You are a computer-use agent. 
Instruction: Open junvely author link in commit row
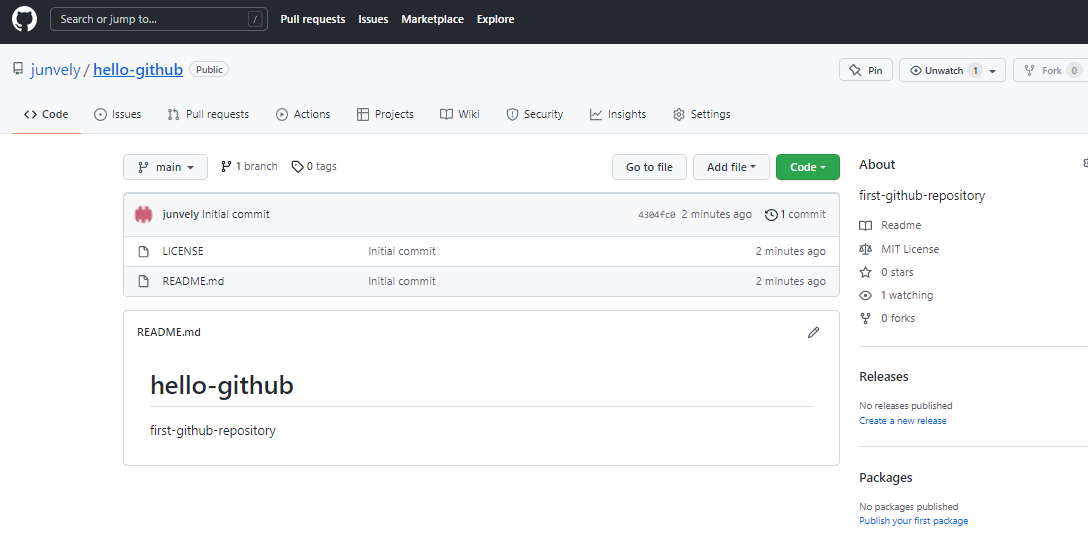click(x=180, y=214)
